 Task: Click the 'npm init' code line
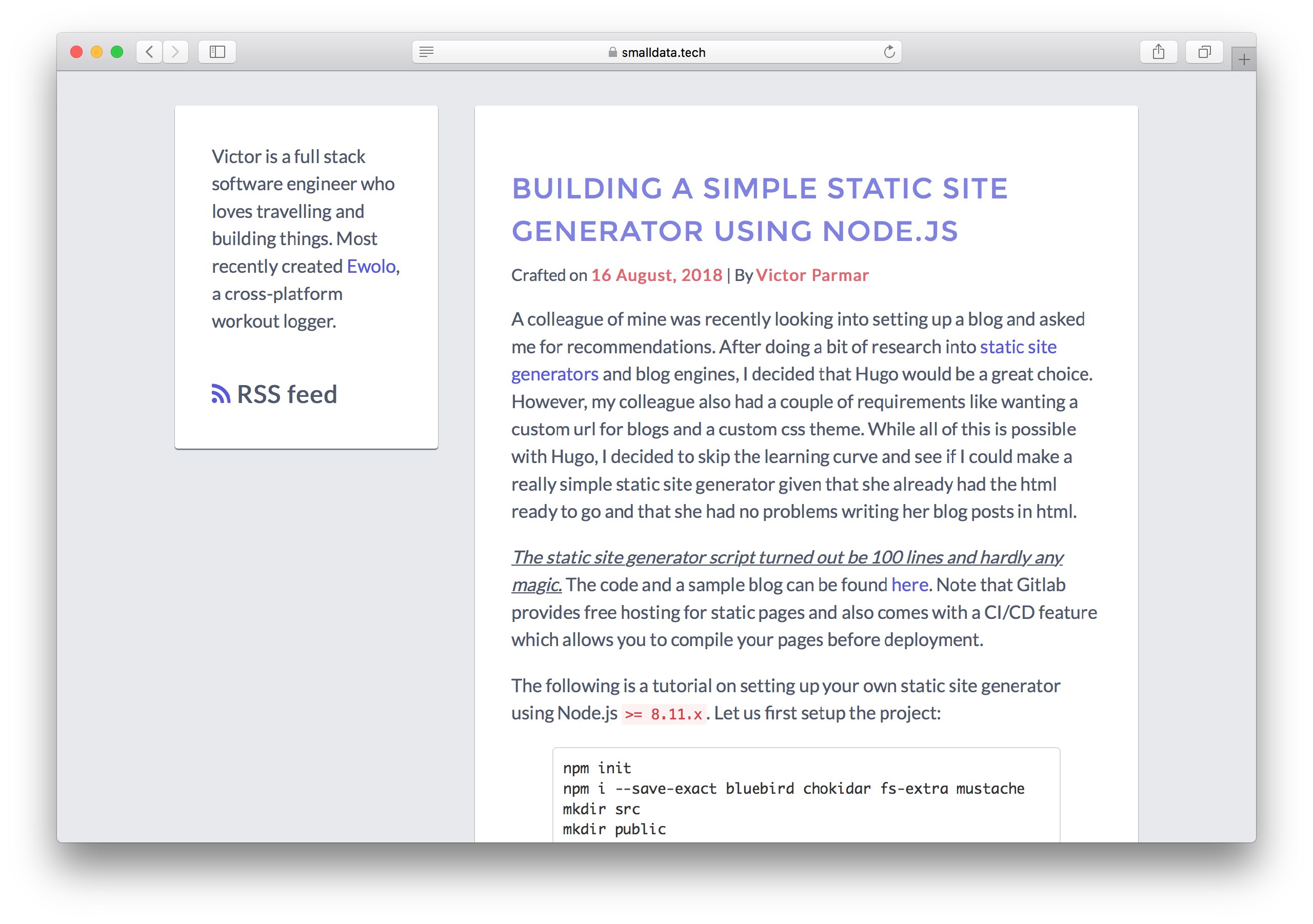596,768
